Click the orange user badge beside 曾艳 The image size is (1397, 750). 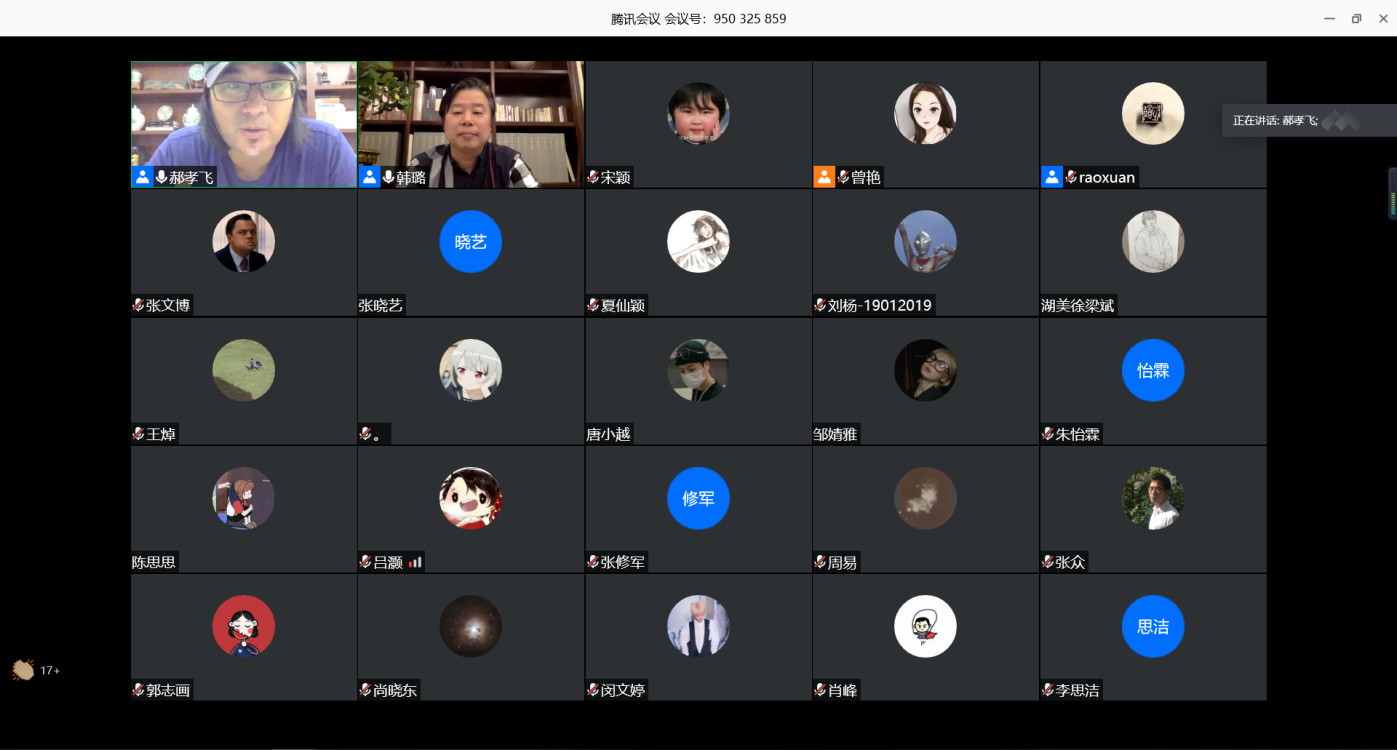click(824, 177)
